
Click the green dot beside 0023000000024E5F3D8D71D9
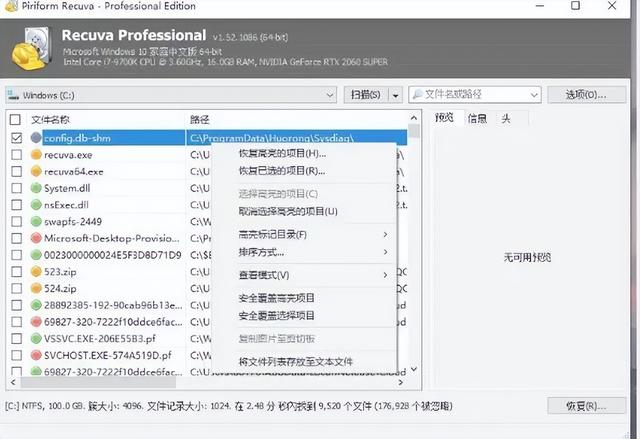coord(36,255)
